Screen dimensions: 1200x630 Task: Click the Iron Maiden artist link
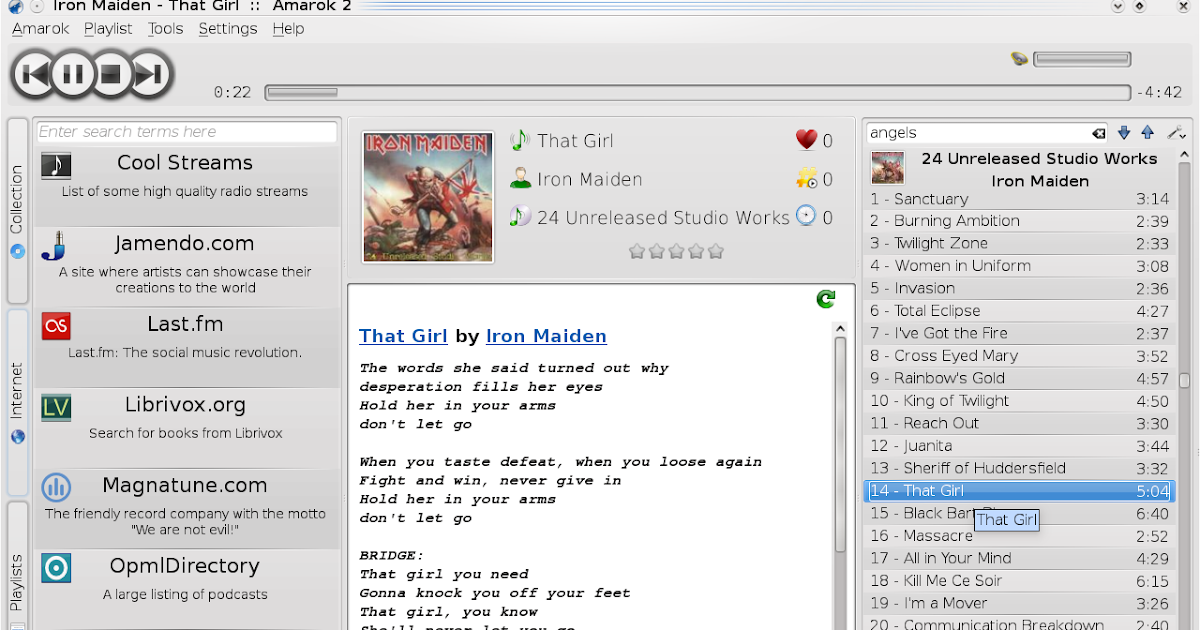[546, 336]
